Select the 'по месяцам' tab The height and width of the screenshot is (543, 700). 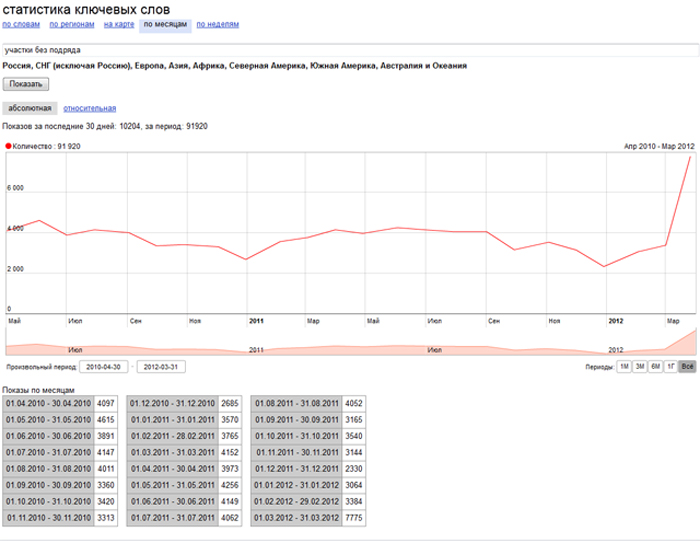[x=165, y=25]
